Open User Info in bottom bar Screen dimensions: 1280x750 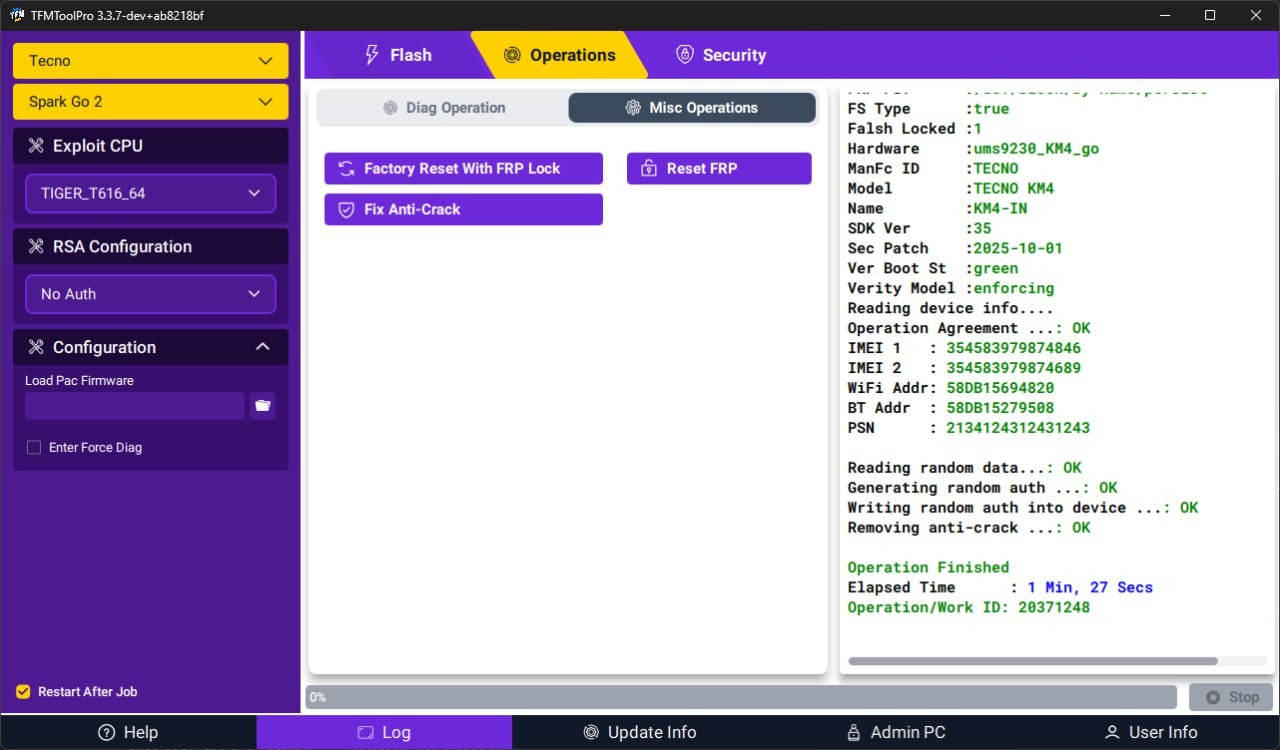pos(1152,733)
